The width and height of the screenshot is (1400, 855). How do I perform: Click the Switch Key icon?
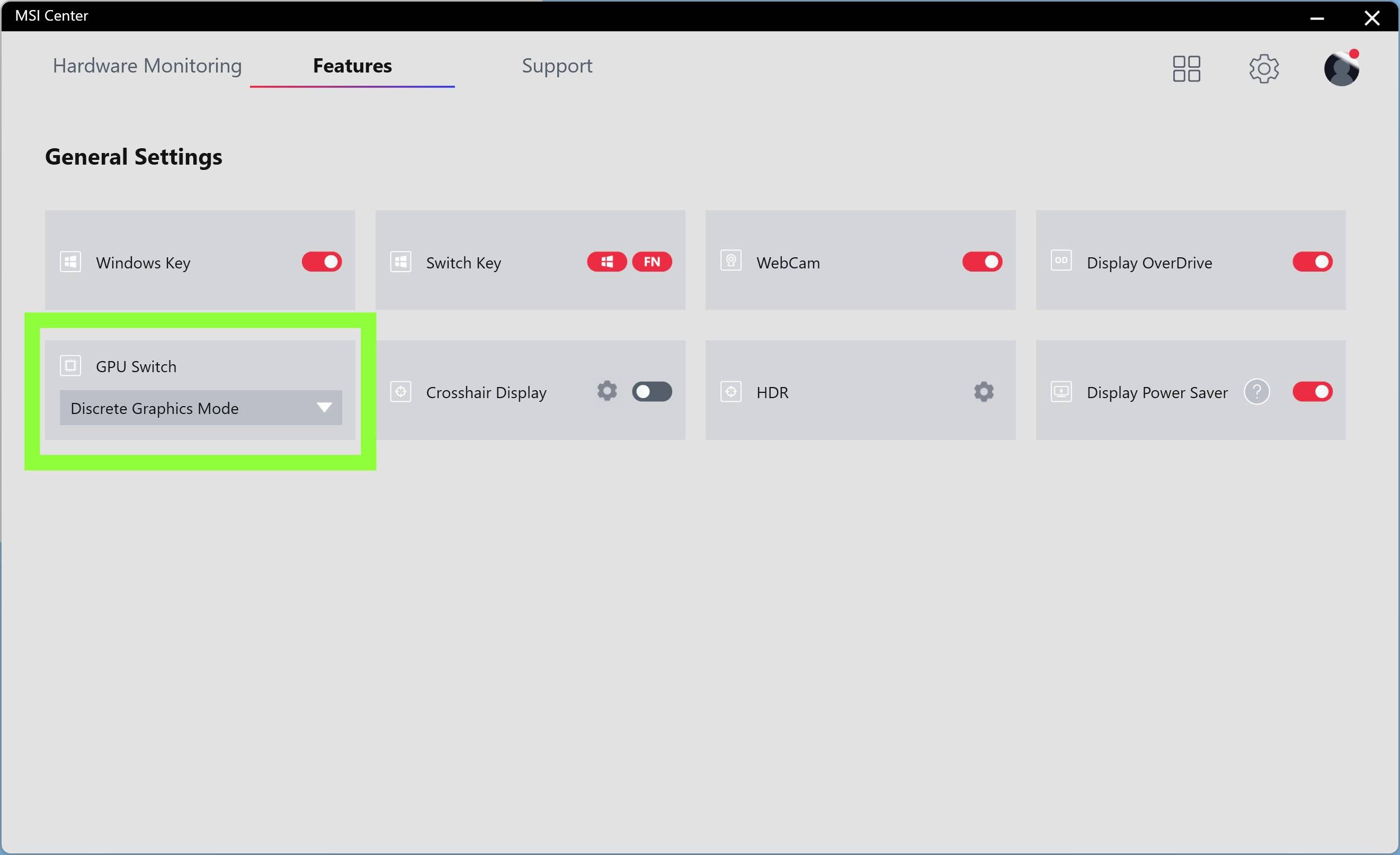point(400,261)
